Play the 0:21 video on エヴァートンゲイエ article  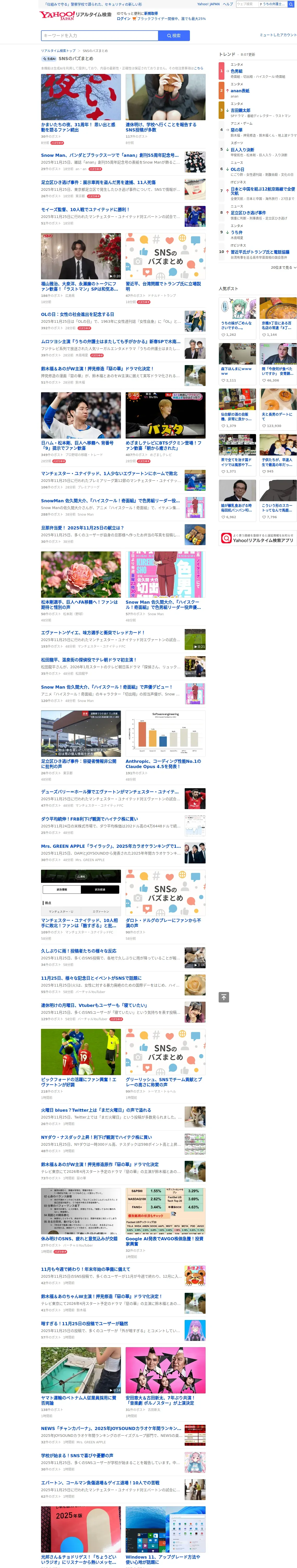(195, 640)
